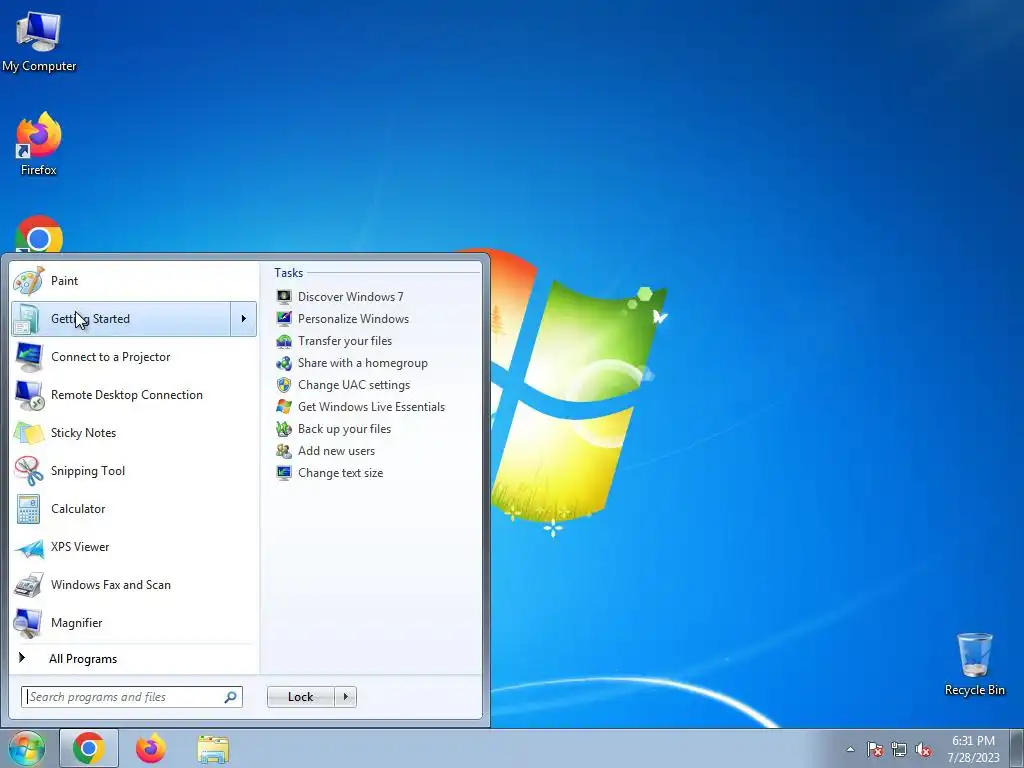Click the Get Windows Live Essentials label
The width and height of the screenshot is (1024, 768).
click(372, 407)
